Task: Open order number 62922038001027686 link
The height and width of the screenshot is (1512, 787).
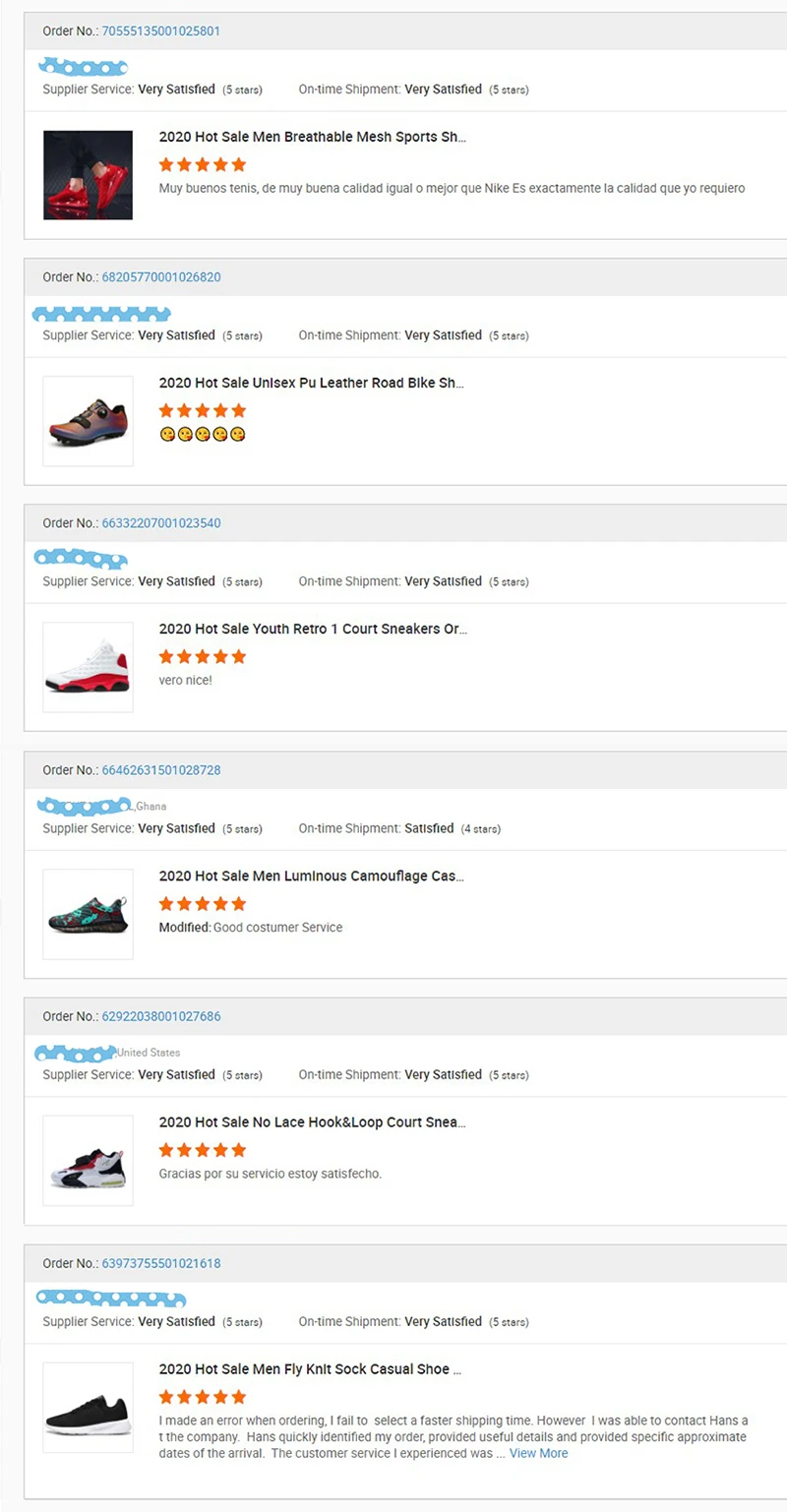Action: (x=160, y=1016)
